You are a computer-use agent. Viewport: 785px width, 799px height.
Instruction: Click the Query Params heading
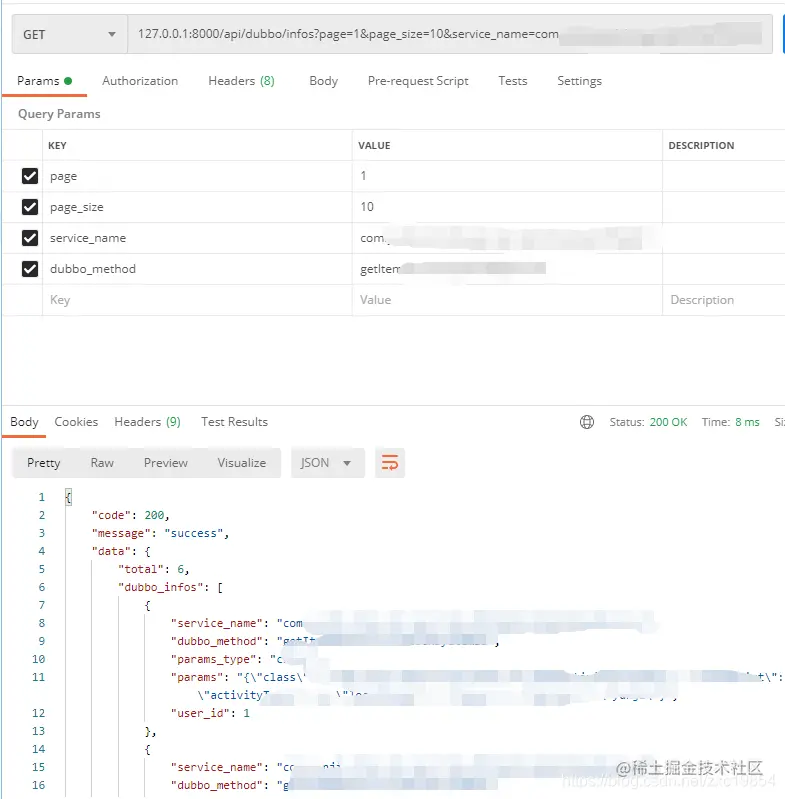(59, 114)
